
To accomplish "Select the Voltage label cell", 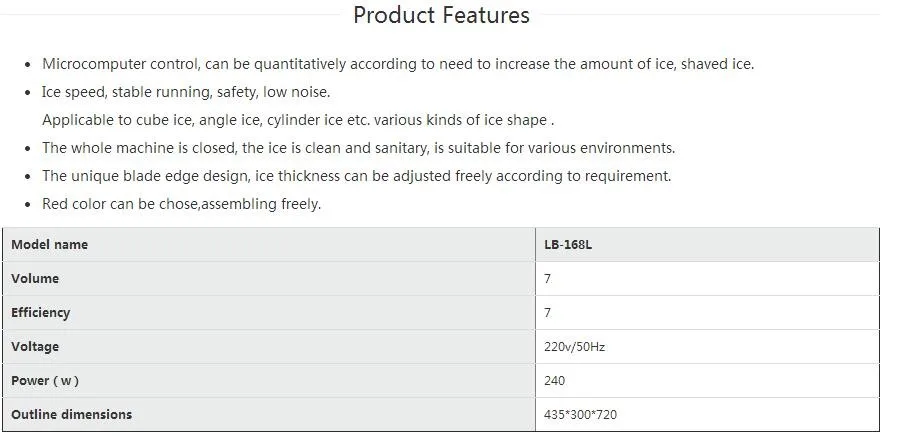I will tap(269, 347).
